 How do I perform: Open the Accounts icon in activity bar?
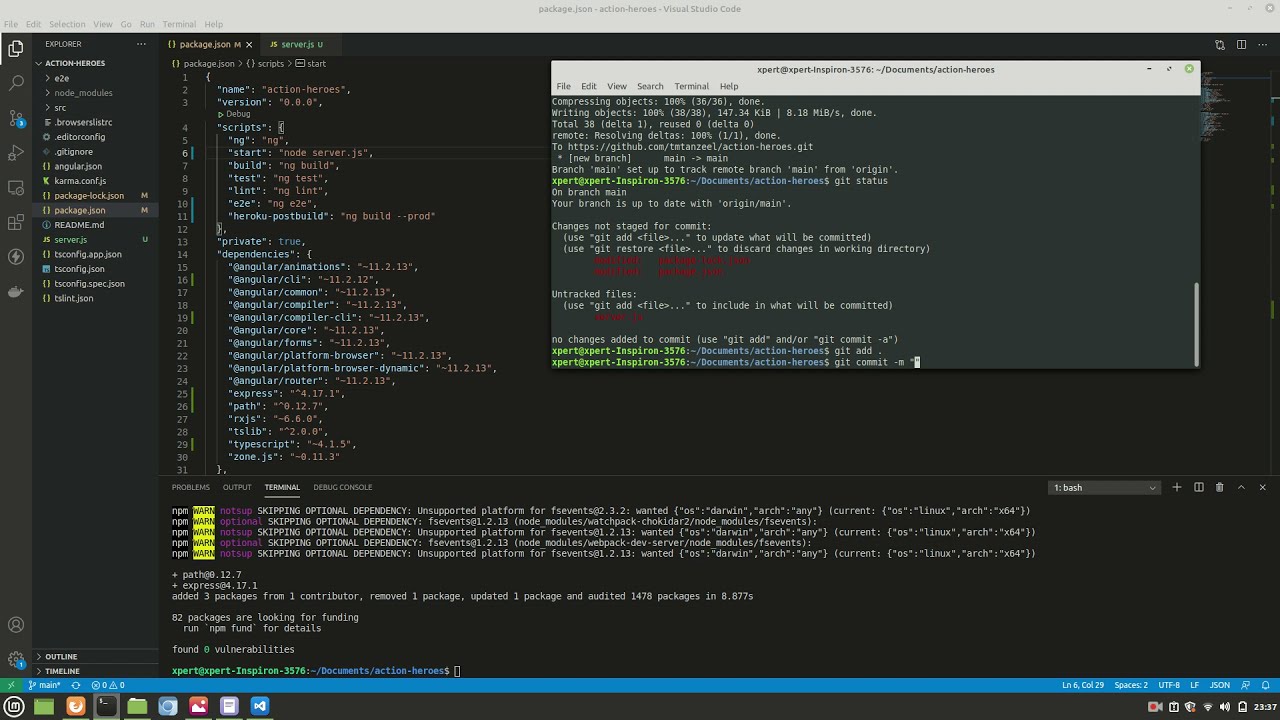pyautogui.click(x=15, y=625)
